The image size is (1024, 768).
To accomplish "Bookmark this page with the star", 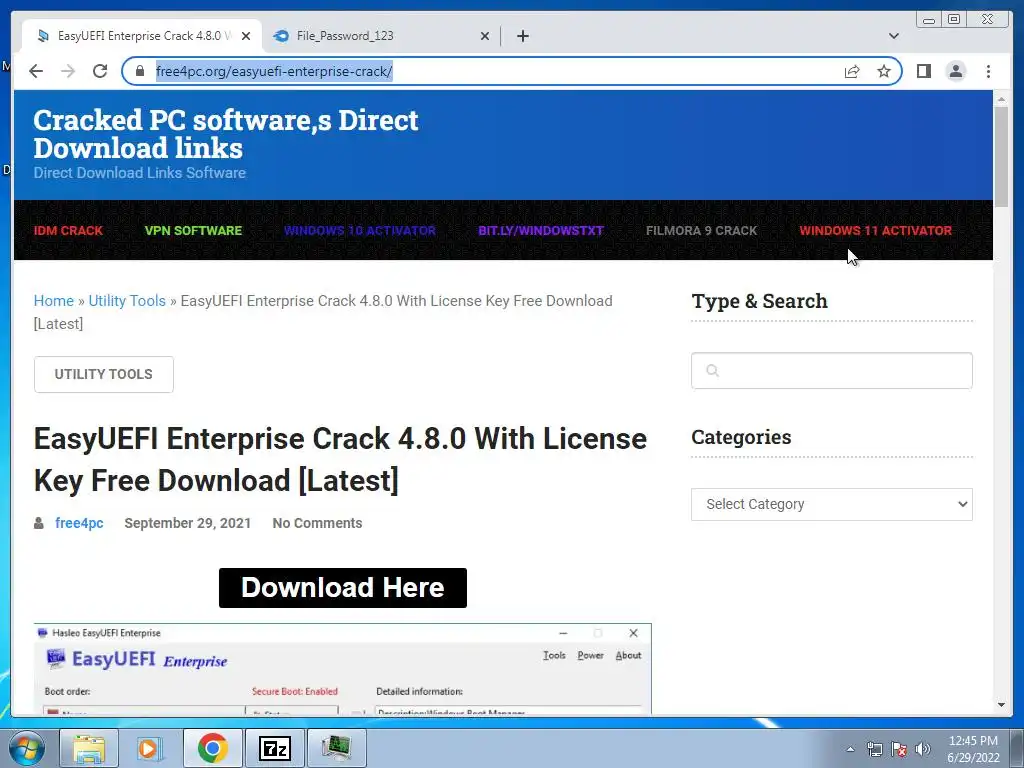I will [x=884, y=71].
